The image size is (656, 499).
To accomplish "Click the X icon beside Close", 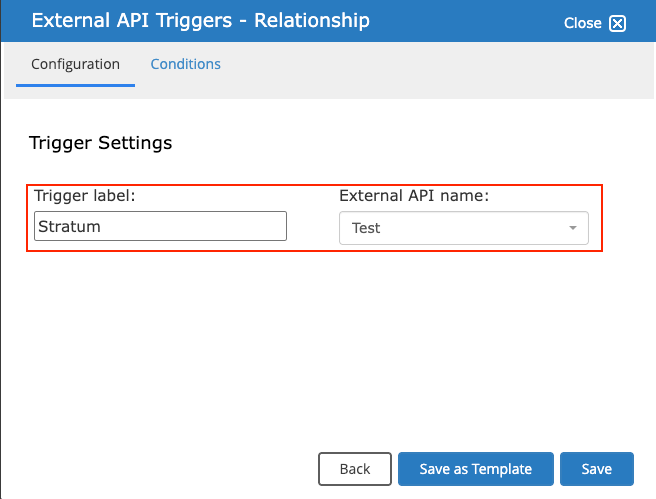I will 617,23.
